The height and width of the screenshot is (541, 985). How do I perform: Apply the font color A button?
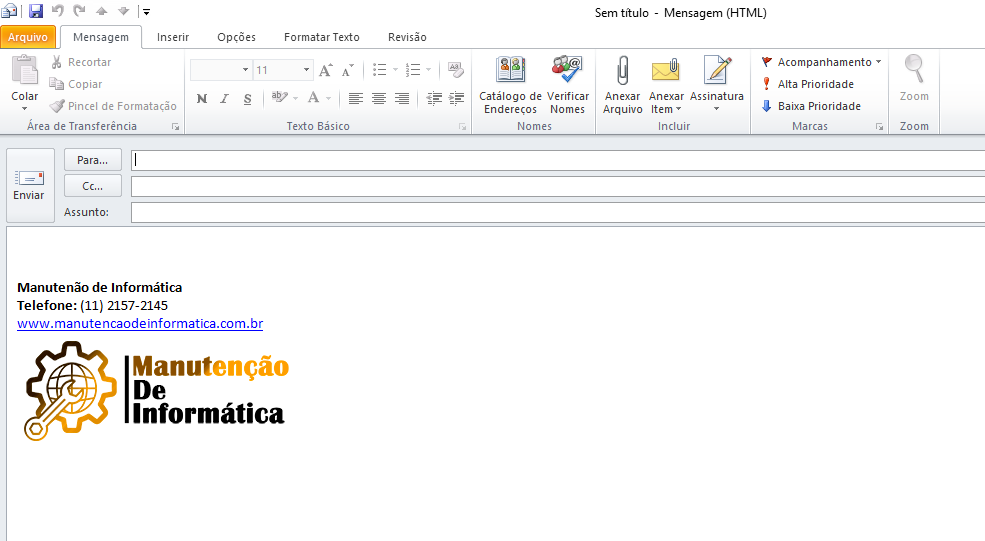pos(313,97)
